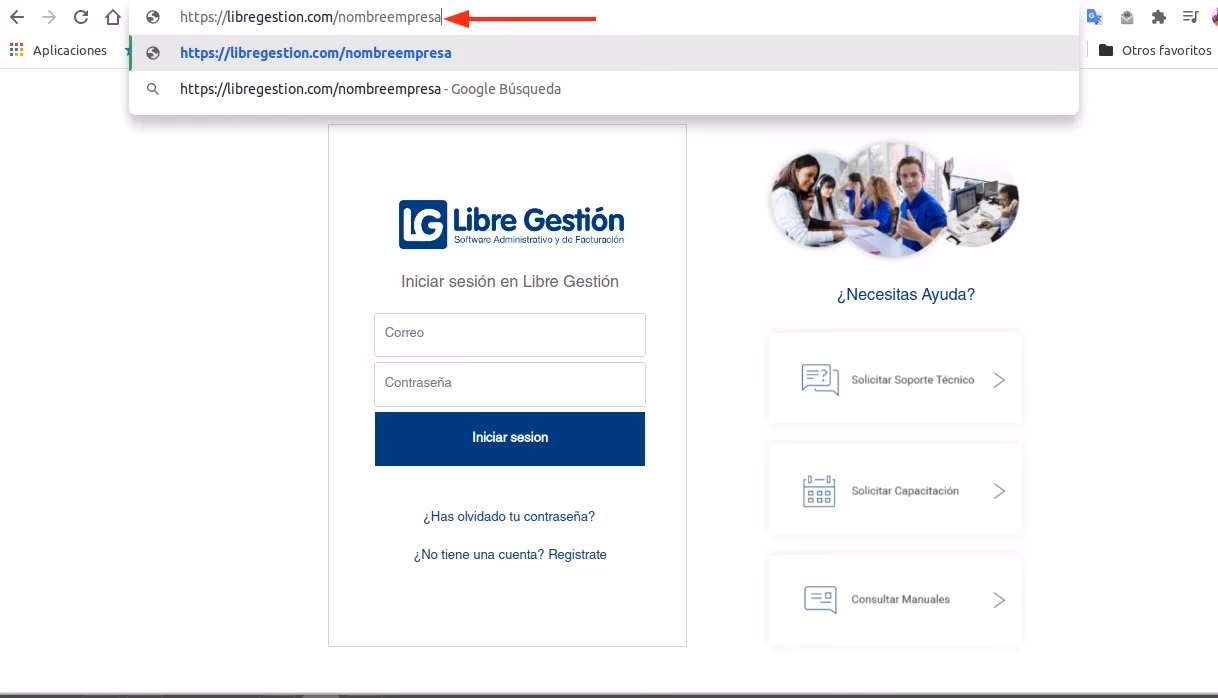Open the forgotten password link

pyautogui.click(x=509, y=516)
